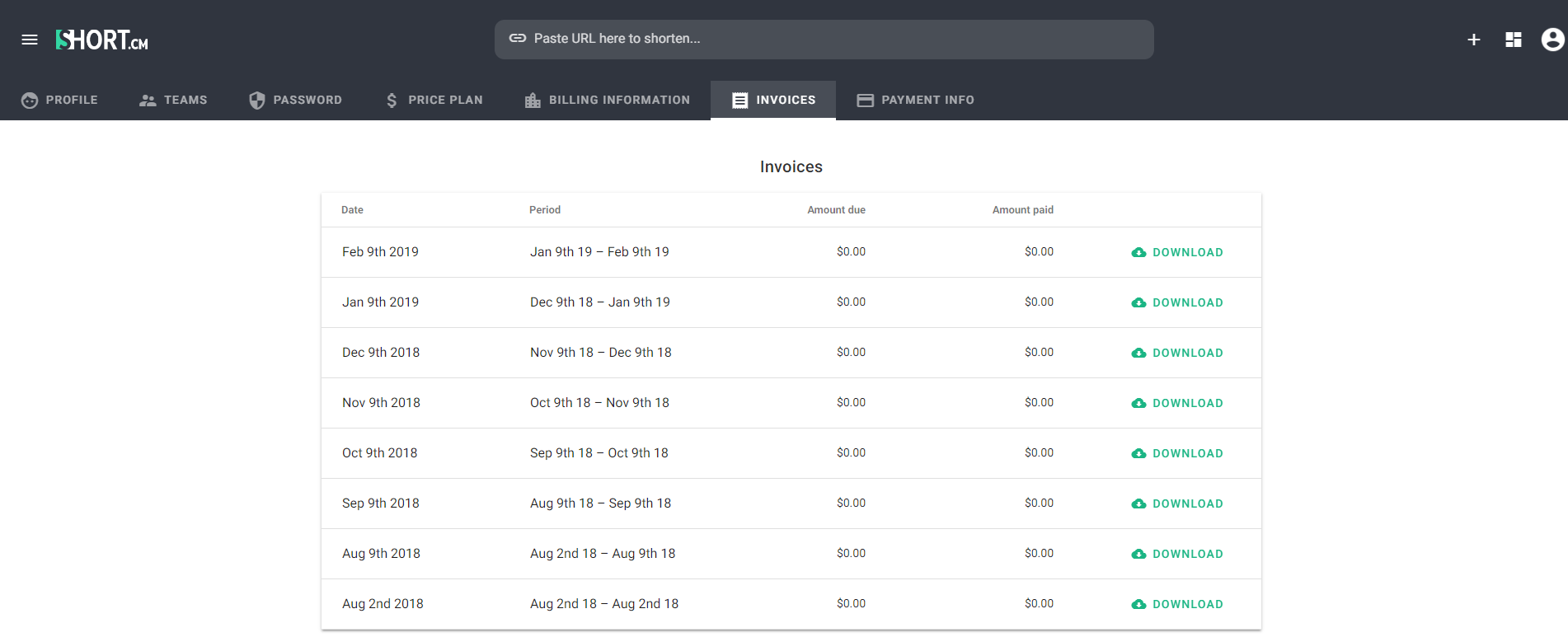
Task: Download the Oct 9th 2018 invoice
Action: tap(1177, 453)
